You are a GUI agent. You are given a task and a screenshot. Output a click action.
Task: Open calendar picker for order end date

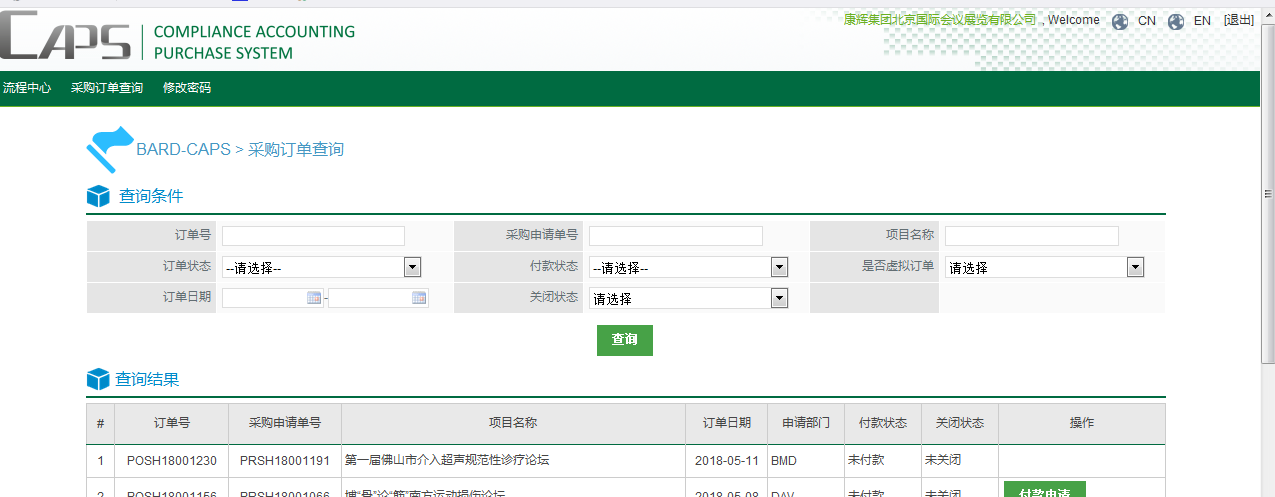point(419,298)
